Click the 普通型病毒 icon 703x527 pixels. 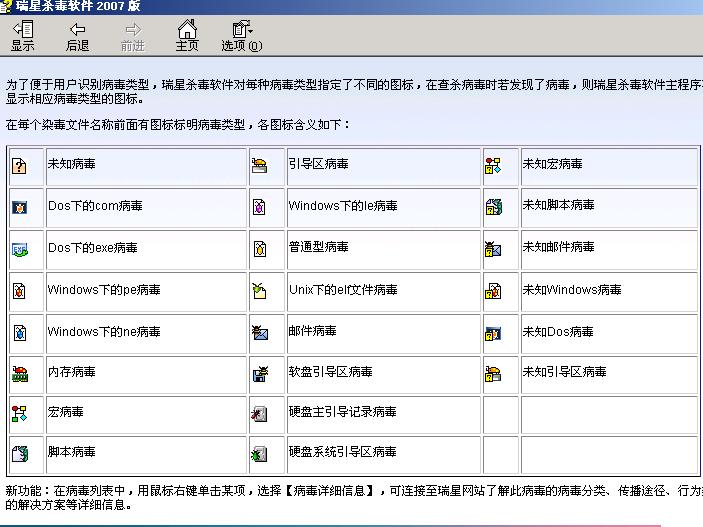coord(260,248)
